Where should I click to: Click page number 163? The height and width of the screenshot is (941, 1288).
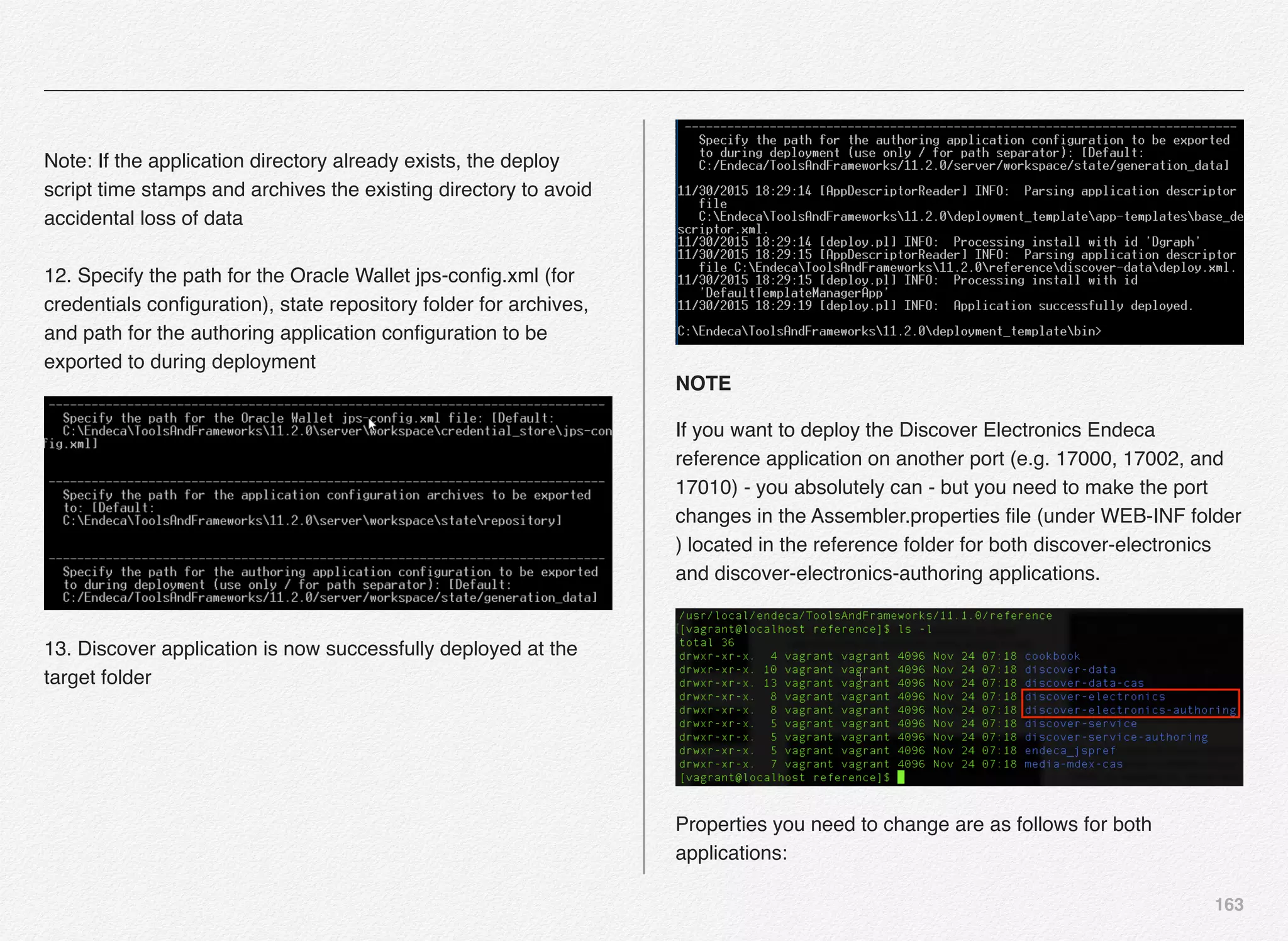[1229, 905]
